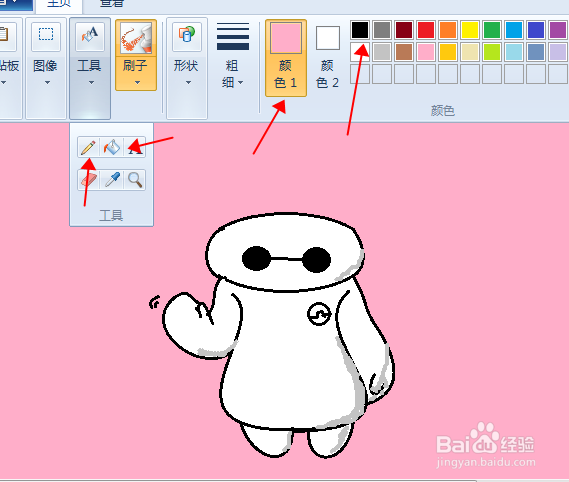This screenshot has width=569, height=482.
Task: Pick the indigo color swatch
Action: point(536,30)
